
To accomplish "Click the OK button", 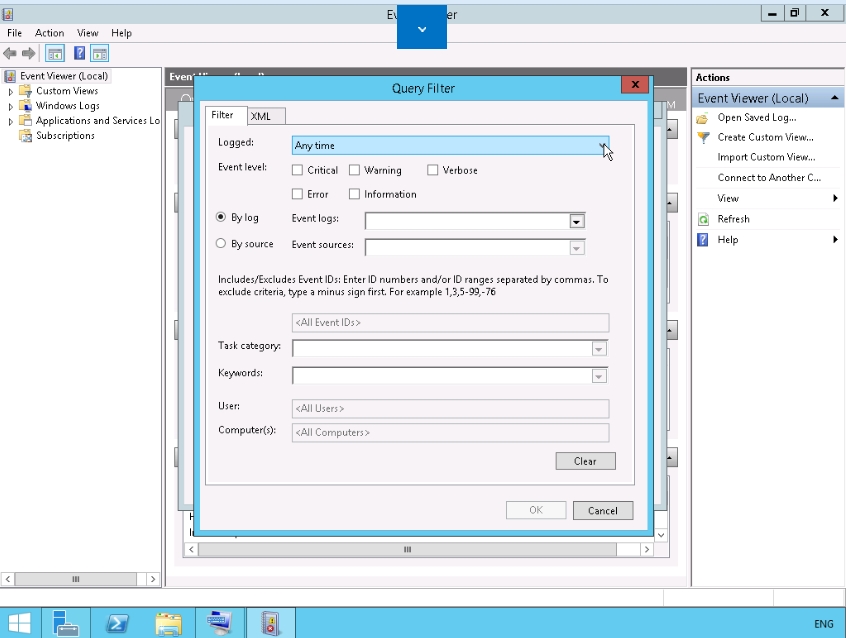I will (x=536, y=510).
